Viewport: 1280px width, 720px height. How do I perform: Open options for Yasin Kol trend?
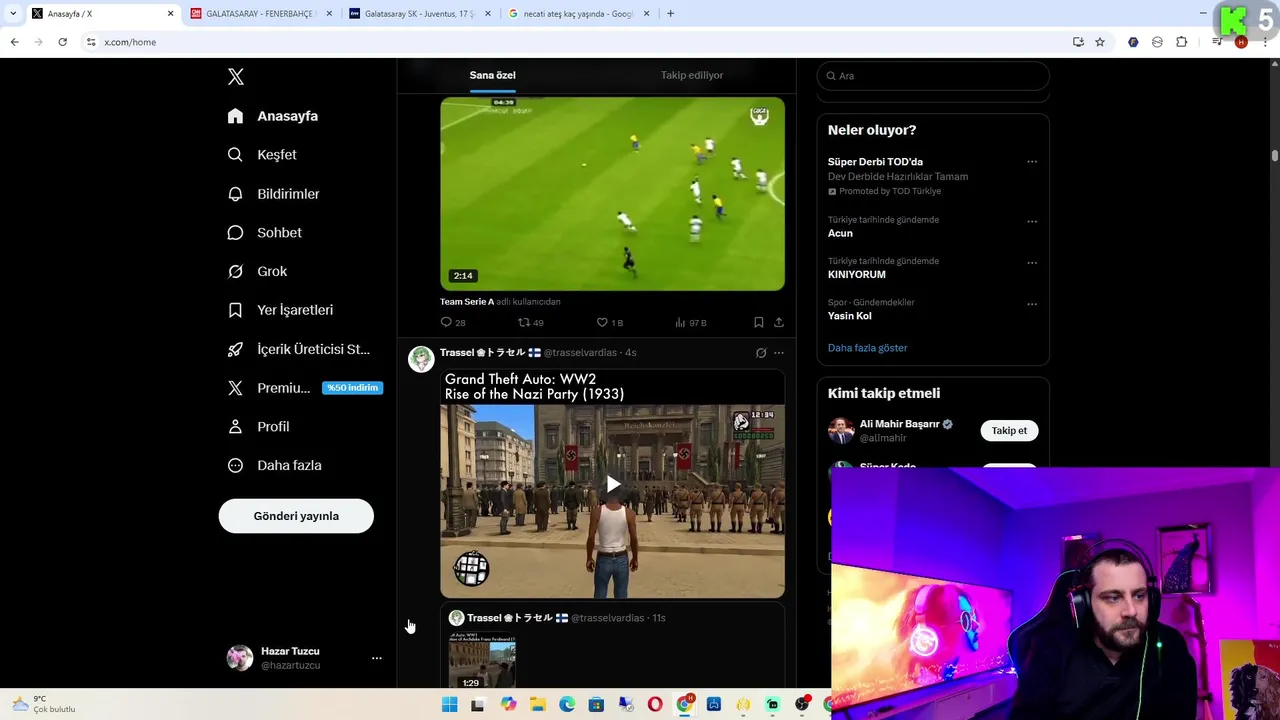coord(1032,304)
